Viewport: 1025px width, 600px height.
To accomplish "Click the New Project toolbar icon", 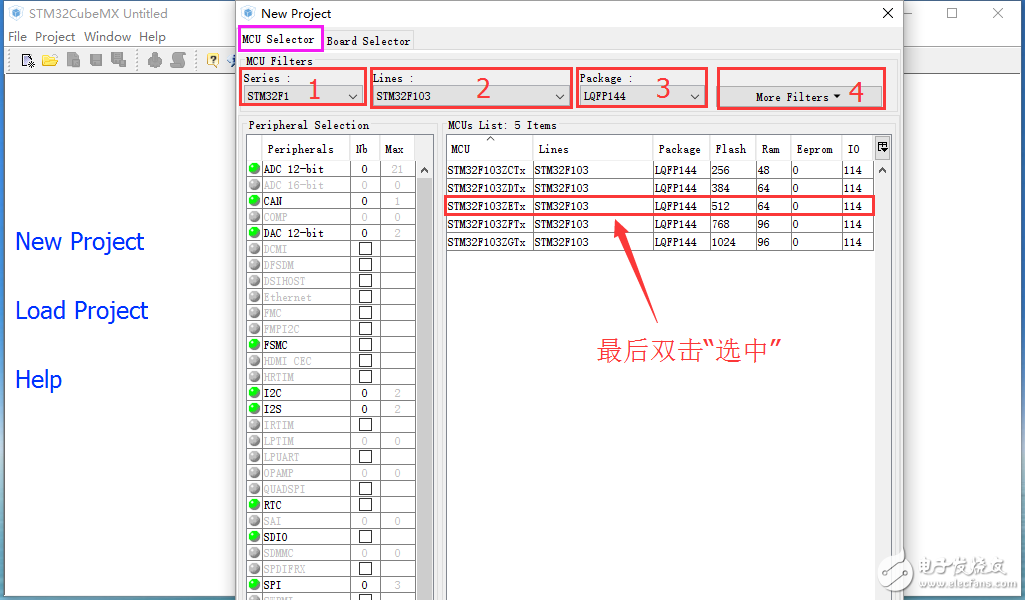I will point(27,60).
